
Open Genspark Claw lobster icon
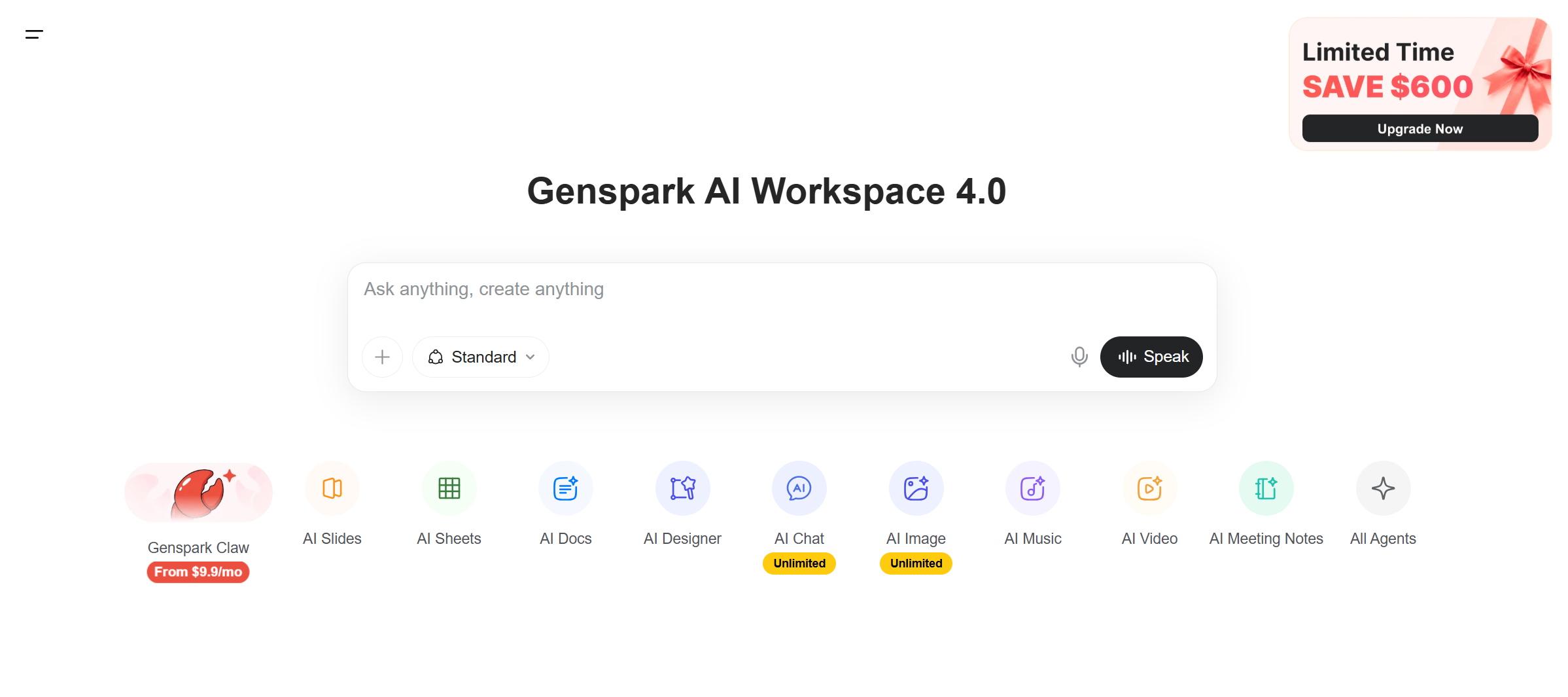point(198,492)
